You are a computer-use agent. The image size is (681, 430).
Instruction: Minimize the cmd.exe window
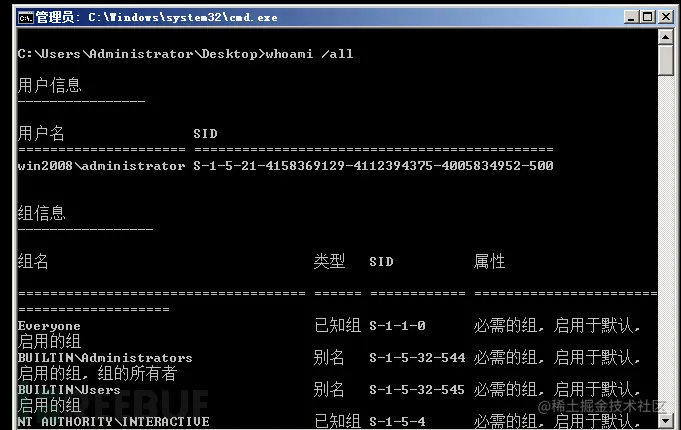631,17
